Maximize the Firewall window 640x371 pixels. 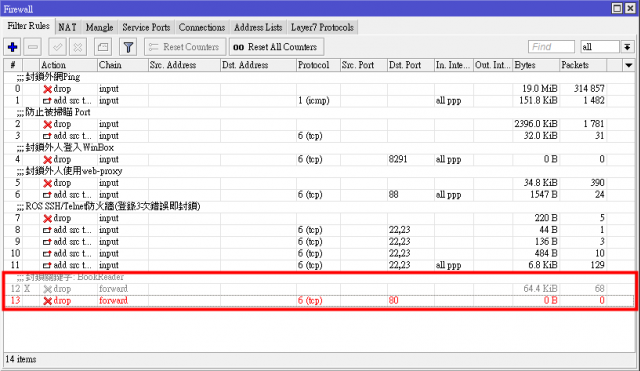617,9
